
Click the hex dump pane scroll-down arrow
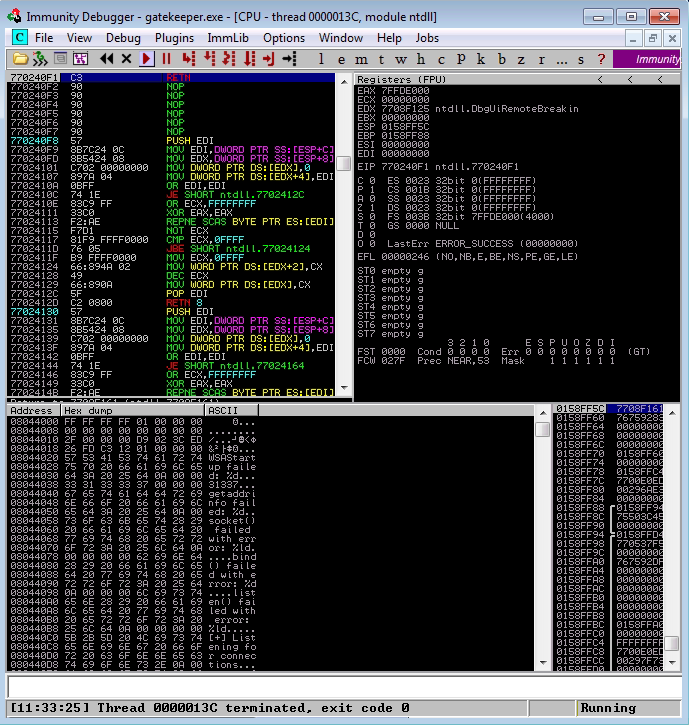[543, 663]
